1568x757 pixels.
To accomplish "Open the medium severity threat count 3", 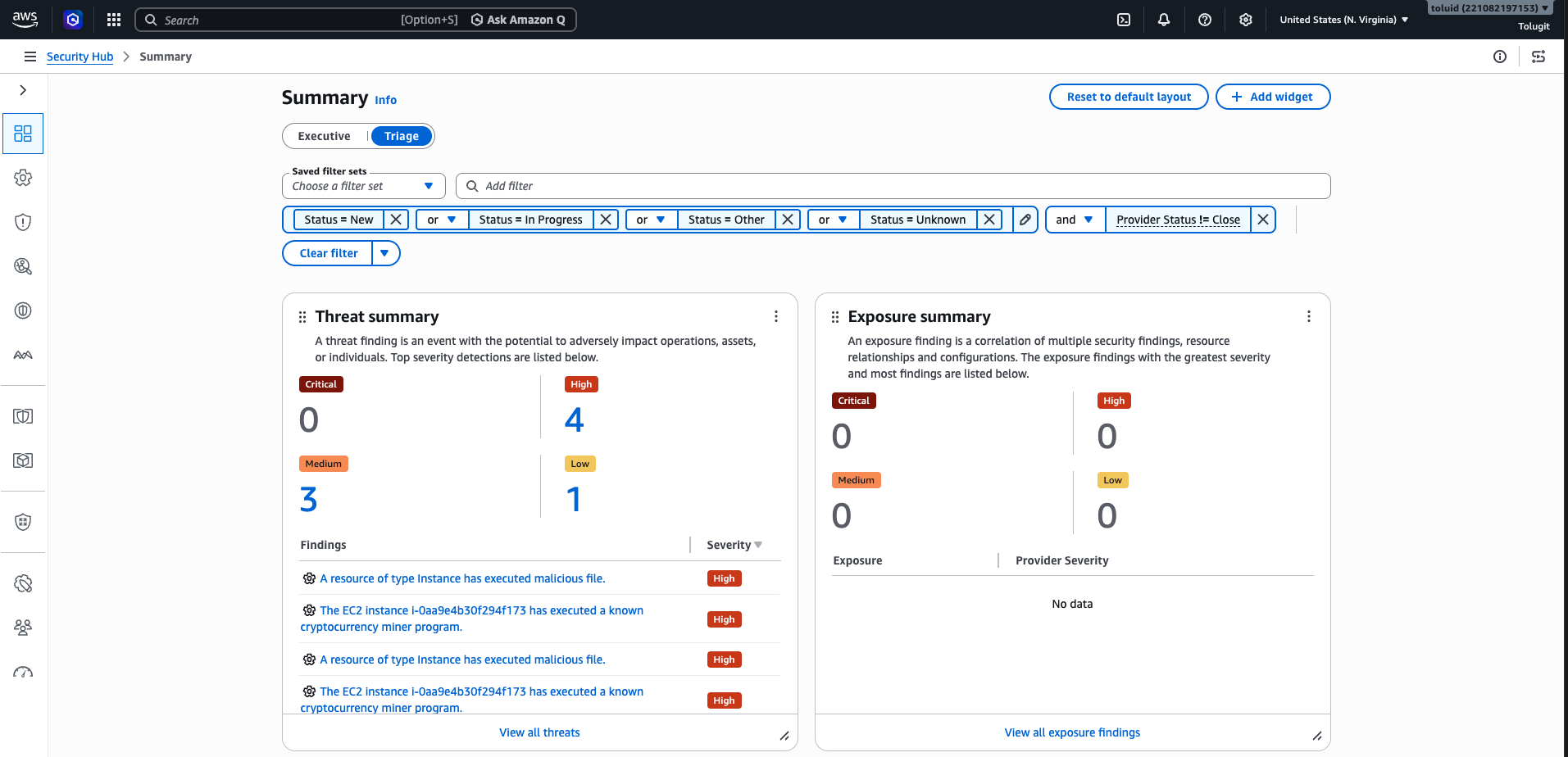I will 308,500.
